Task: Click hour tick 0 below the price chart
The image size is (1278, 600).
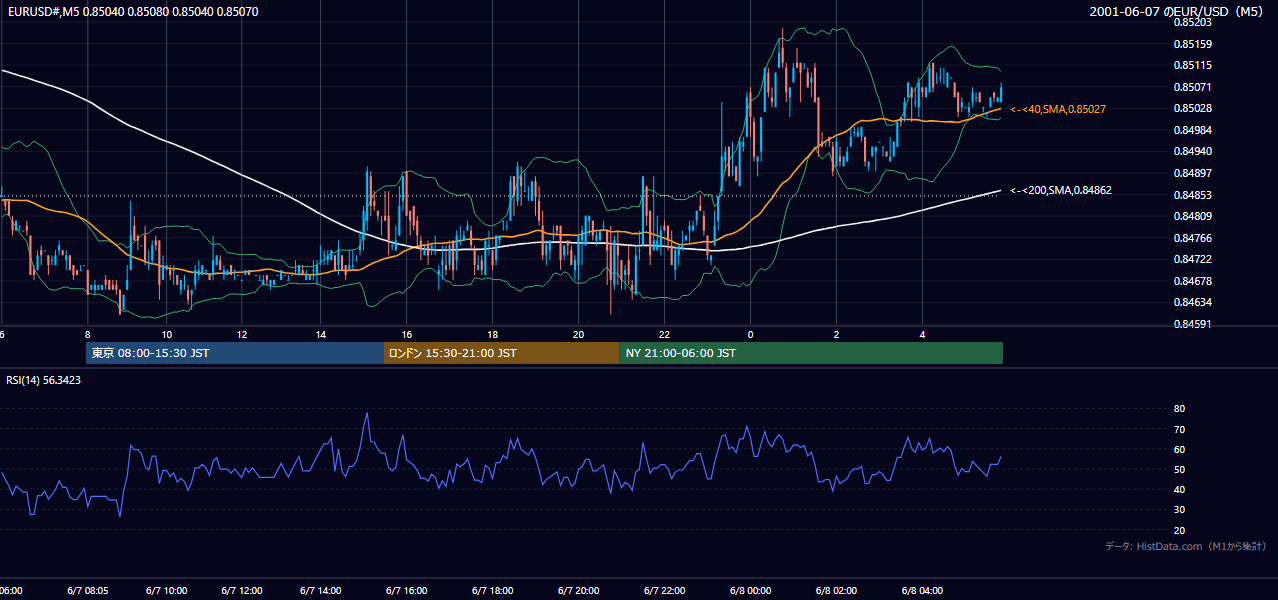Action: tap(750, 335)
